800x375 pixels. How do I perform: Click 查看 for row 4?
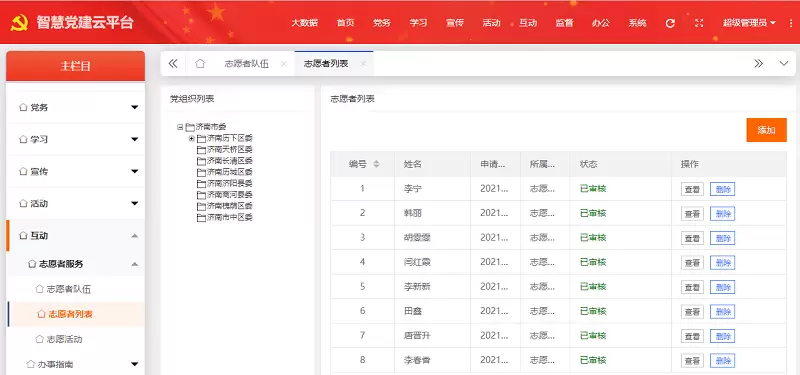click(692, 263)
